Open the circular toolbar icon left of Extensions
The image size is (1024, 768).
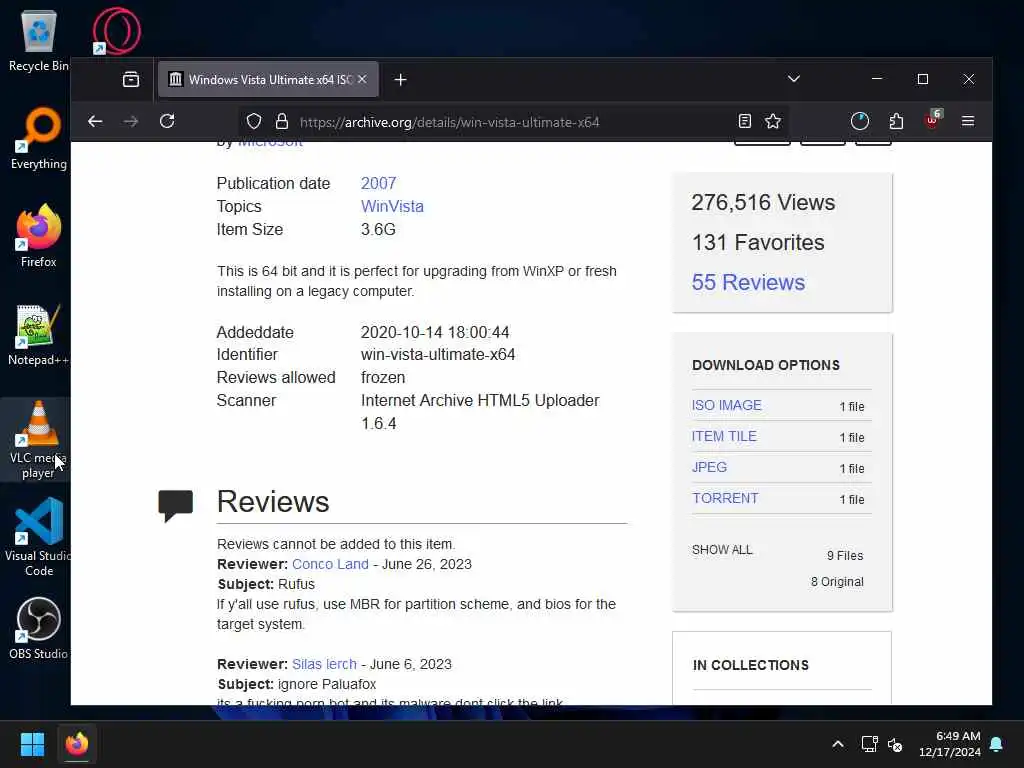(859, 121)
